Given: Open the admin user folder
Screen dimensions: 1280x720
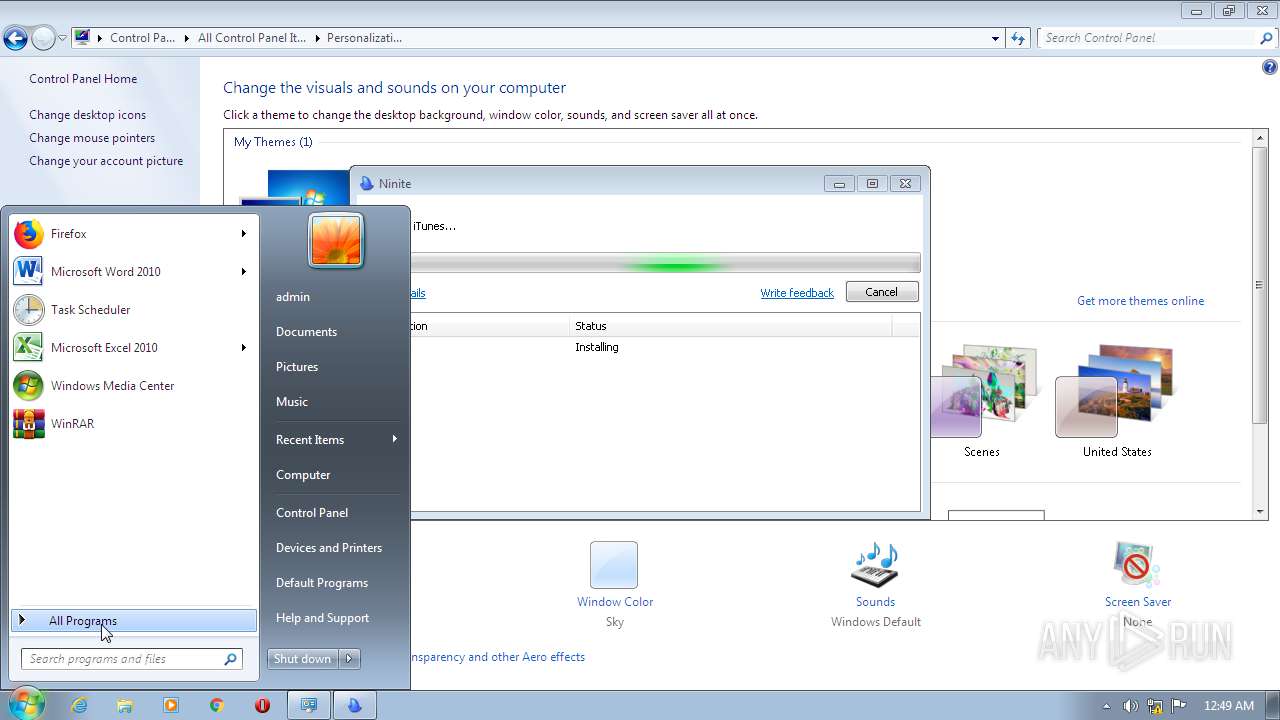Looking at the screenshot, I should point(336,297).
